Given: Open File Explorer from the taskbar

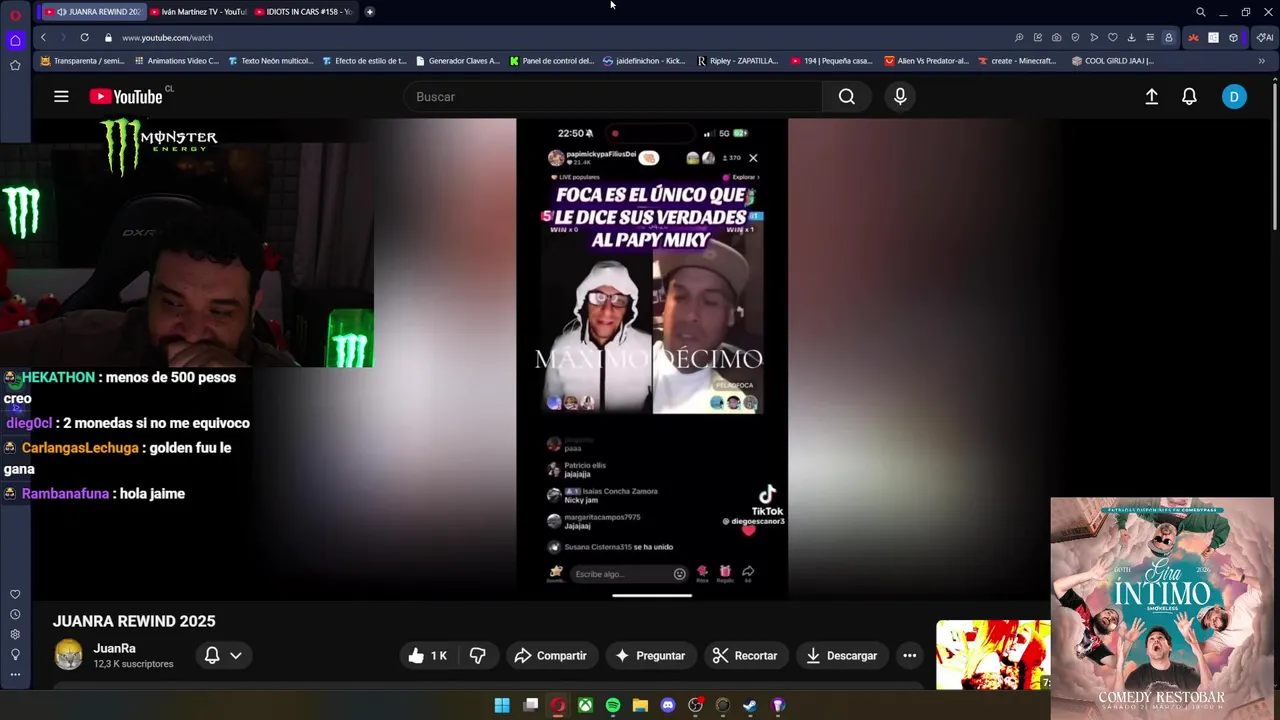Looking at the screenshot, I should click(640, 705).
